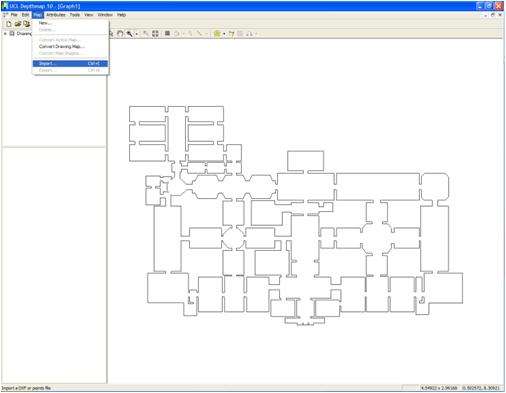506x393 pixels.
Task: Select the magnifier zoom tool
Action: 129,34
